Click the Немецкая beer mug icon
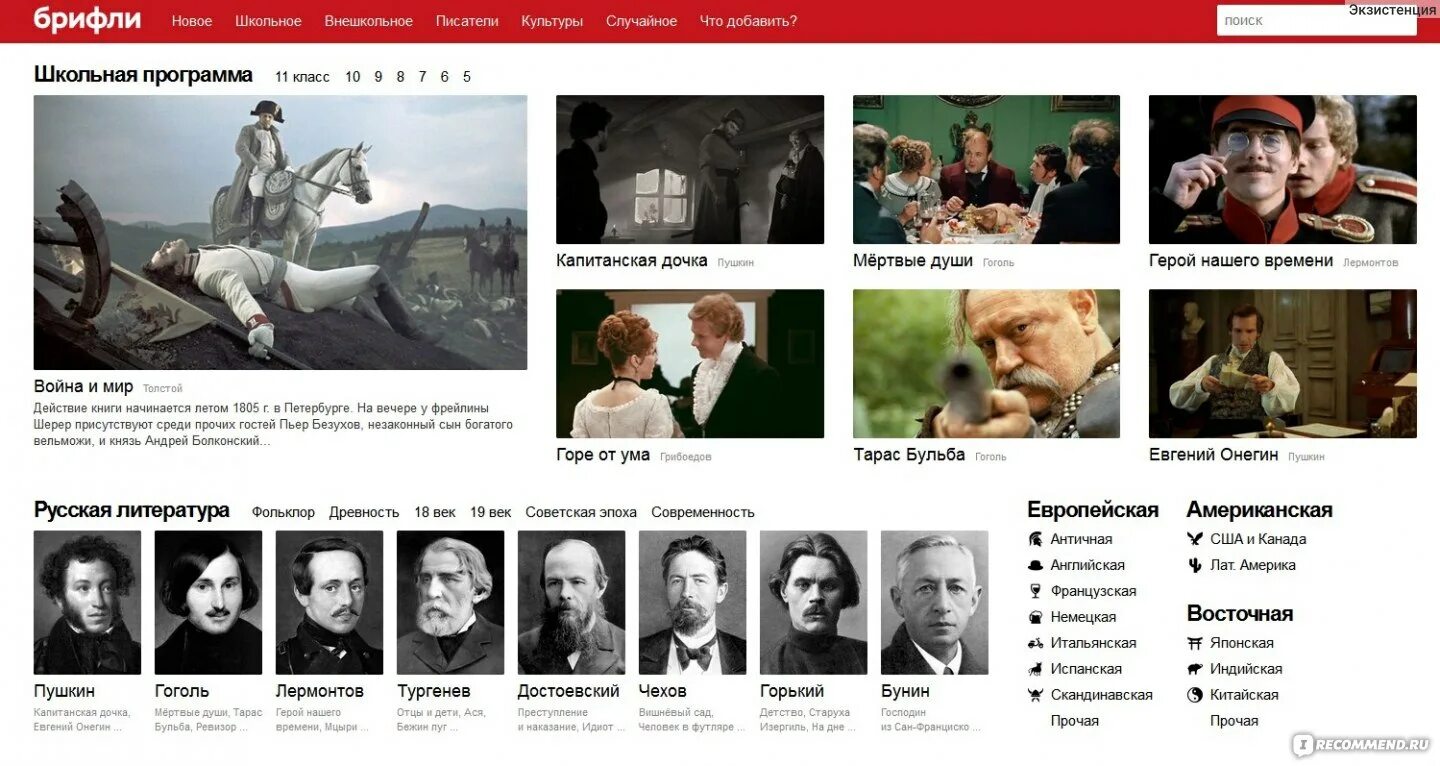The image size is (1440, 766). (1035, 617)
